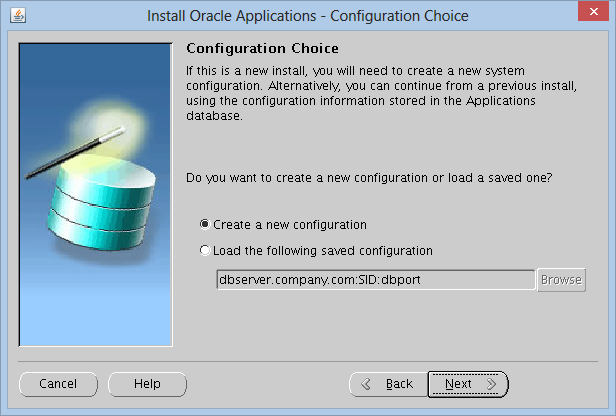Click the paragraph beginning 'If this is a new install'
The width and height of the screenshot is (616, 416).
click(x=381, y=93)
